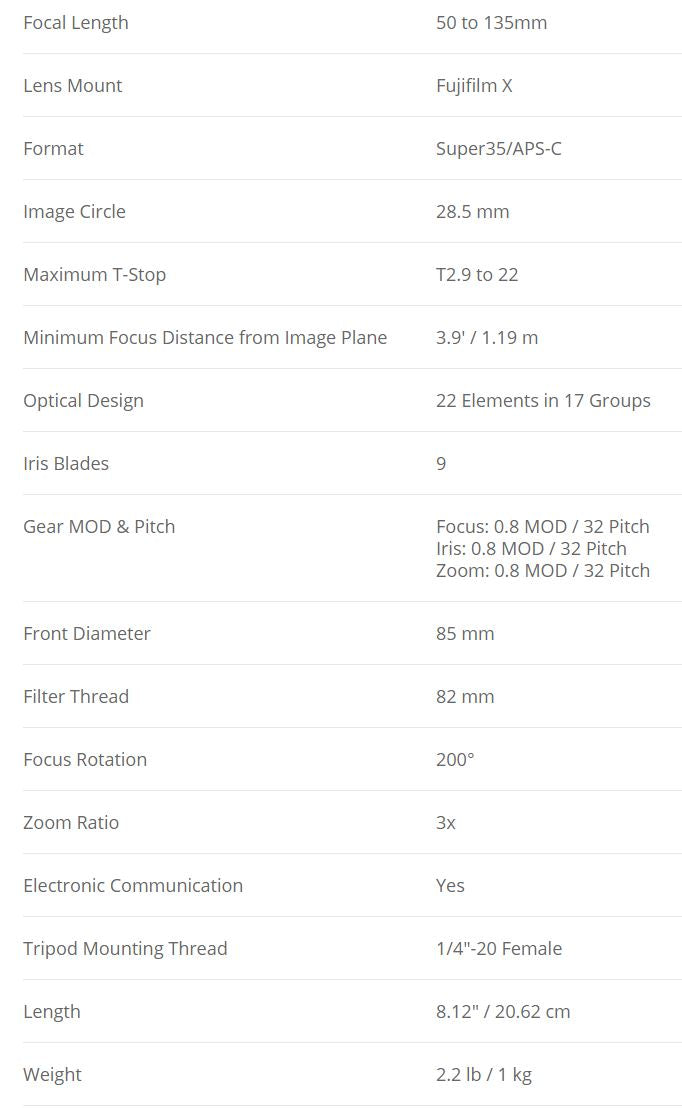Select the 50 to 135mm value
This screenshot has height=1108, width=682.
pyautogui.click(x=491, y=23)
